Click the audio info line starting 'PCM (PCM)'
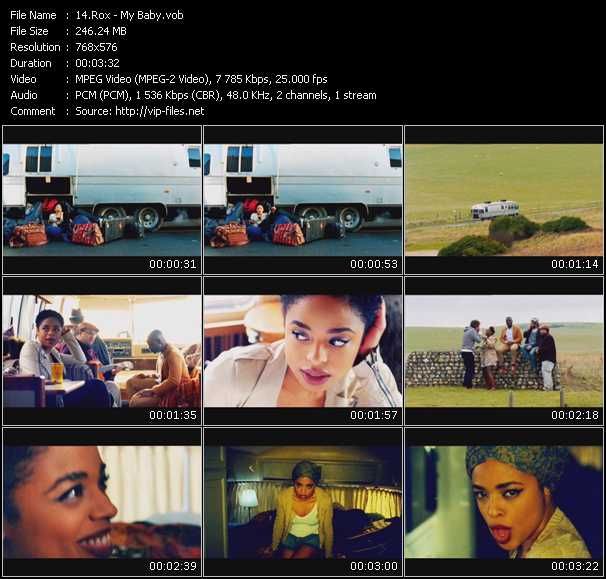 (226, 95)
